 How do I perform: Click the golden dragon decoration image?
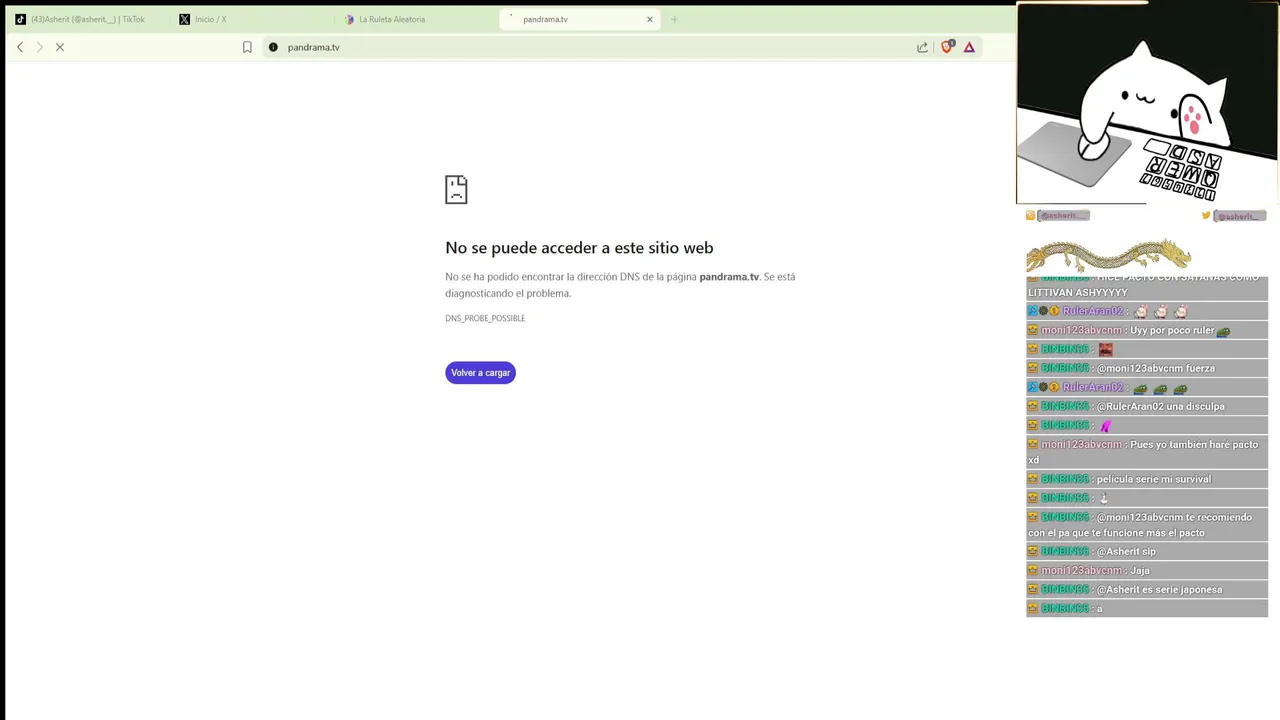pyautogui.click(x=1109, y=255)
